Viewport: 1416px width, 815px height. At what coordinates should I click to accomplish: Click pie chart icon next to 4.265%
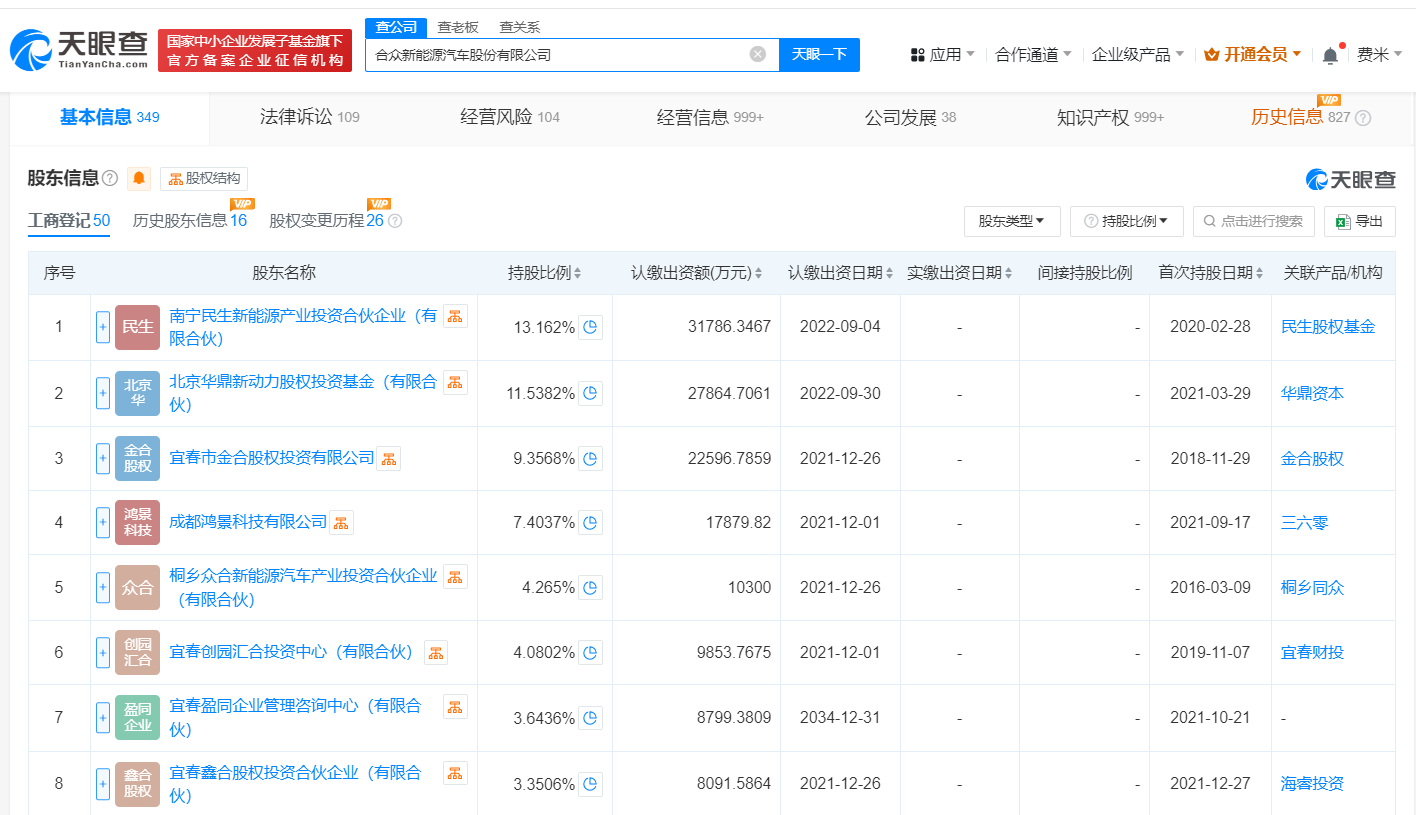pyautogui.click(x=590, y=587)
